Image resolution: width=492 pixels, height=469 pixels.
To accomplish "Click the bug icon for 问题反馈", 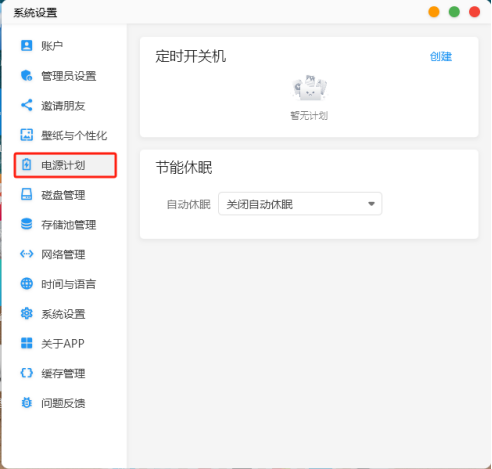I will coord(27,403).
